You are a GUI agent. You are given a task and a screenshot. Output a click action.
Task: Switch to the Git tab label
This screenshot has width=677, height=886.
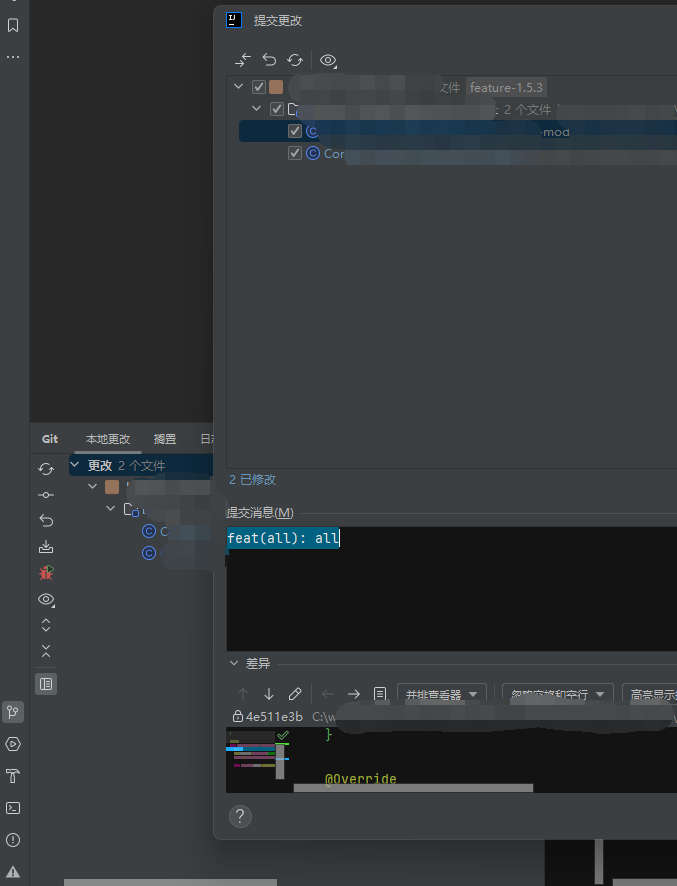(50, 438)
